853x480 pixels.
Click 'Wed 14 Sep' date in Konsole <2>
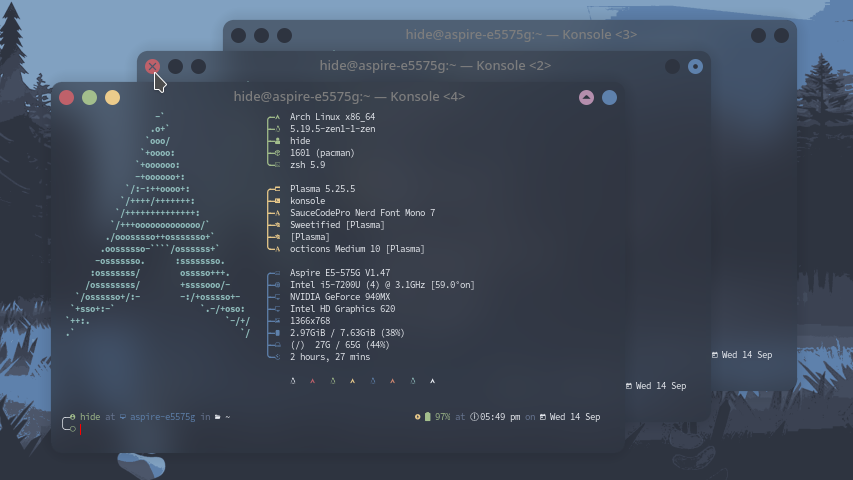point(660,386)
